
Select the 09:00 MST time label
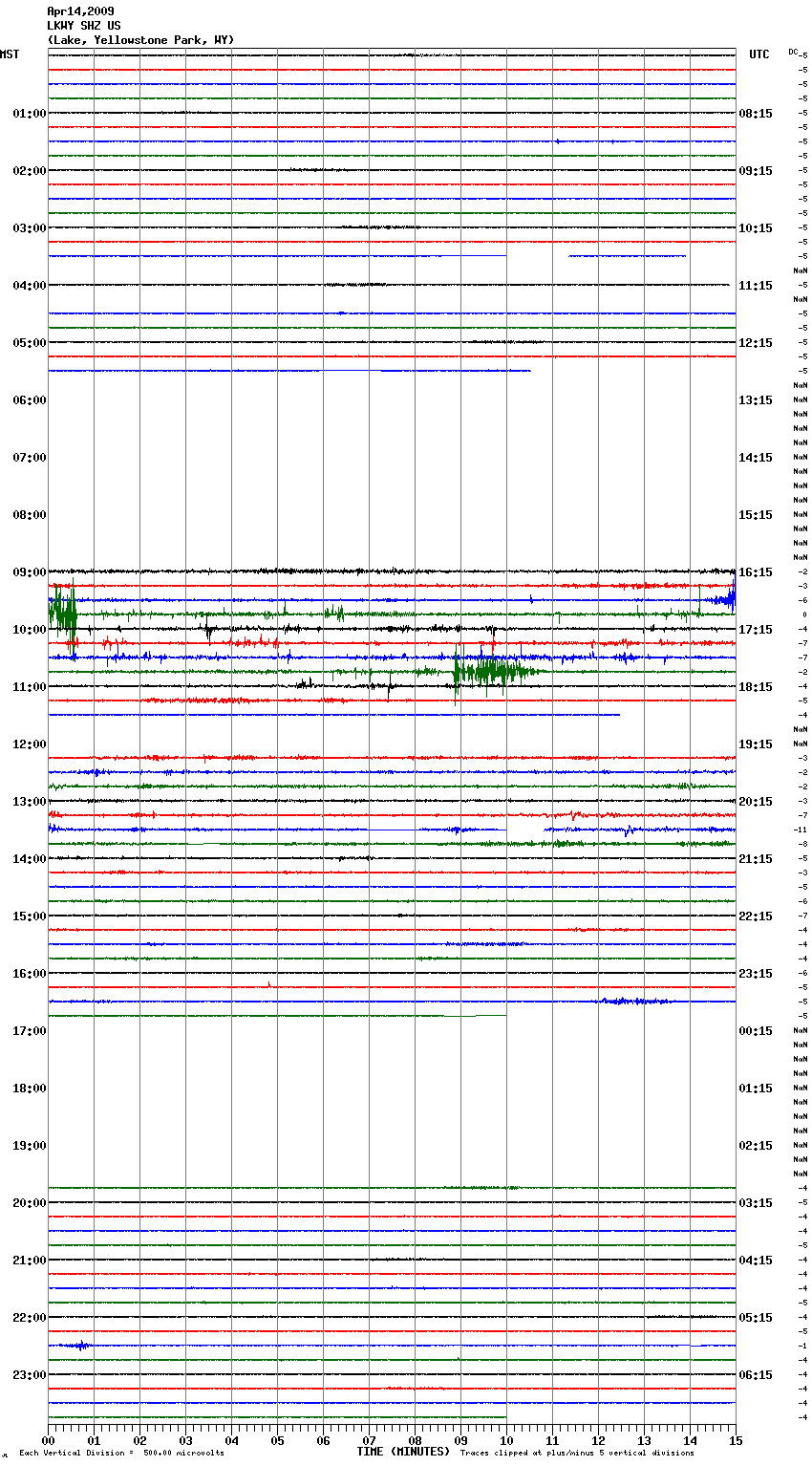point(30,572)
